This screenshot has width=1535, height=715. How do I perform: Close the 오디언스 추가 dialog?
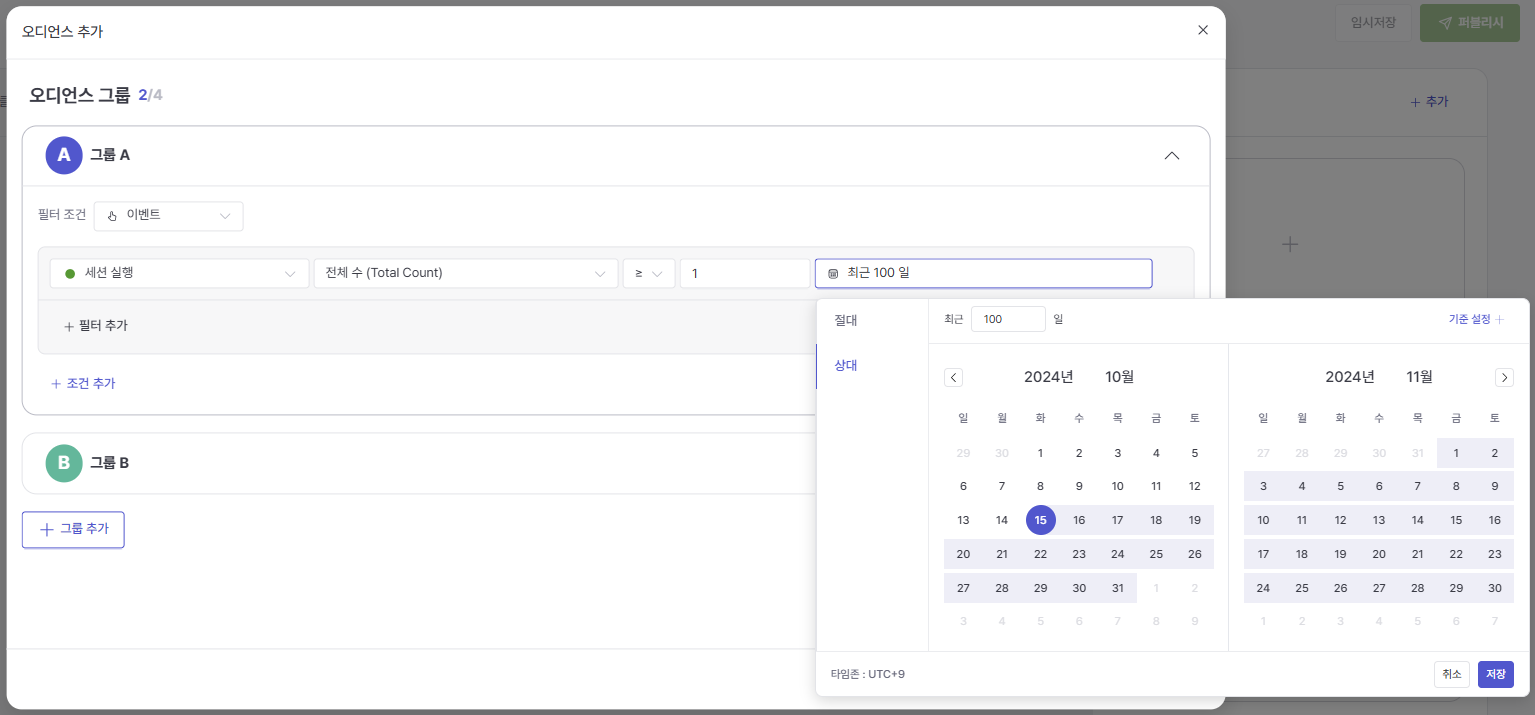point(1202,30)
